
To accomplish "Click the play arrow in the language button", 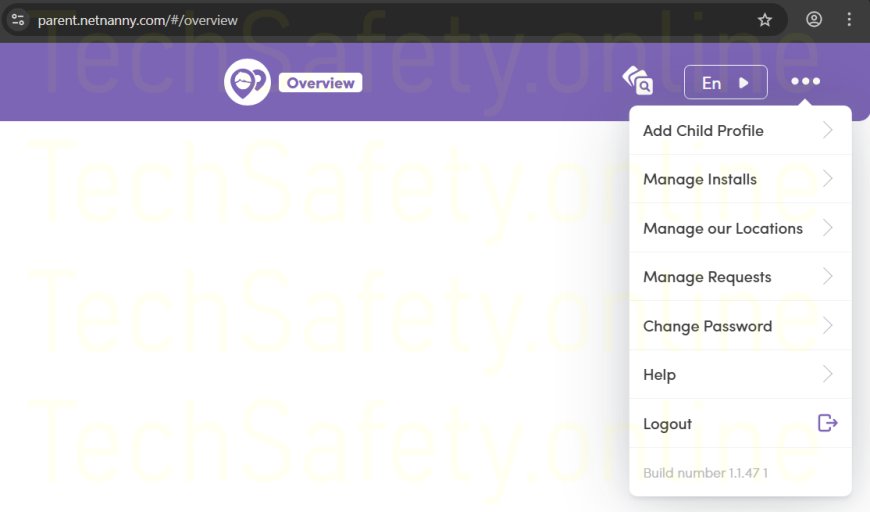I will (x=744, y=83).
